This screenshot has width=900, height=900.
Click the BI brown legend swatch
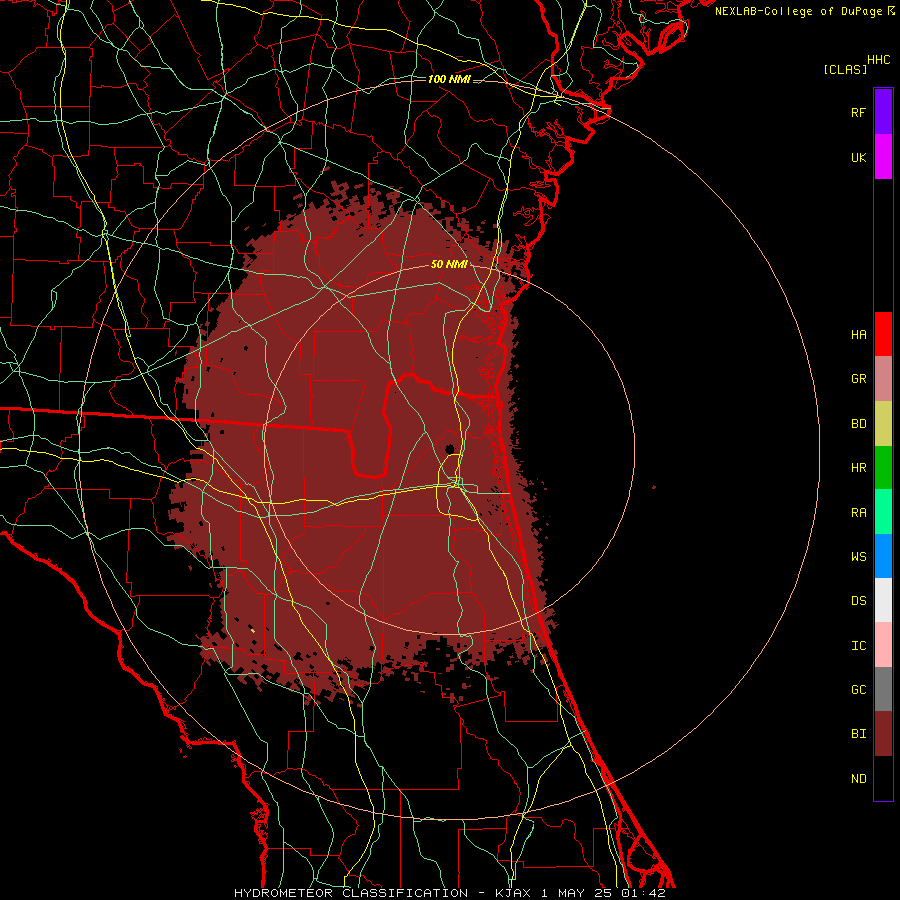coord(883,734)
